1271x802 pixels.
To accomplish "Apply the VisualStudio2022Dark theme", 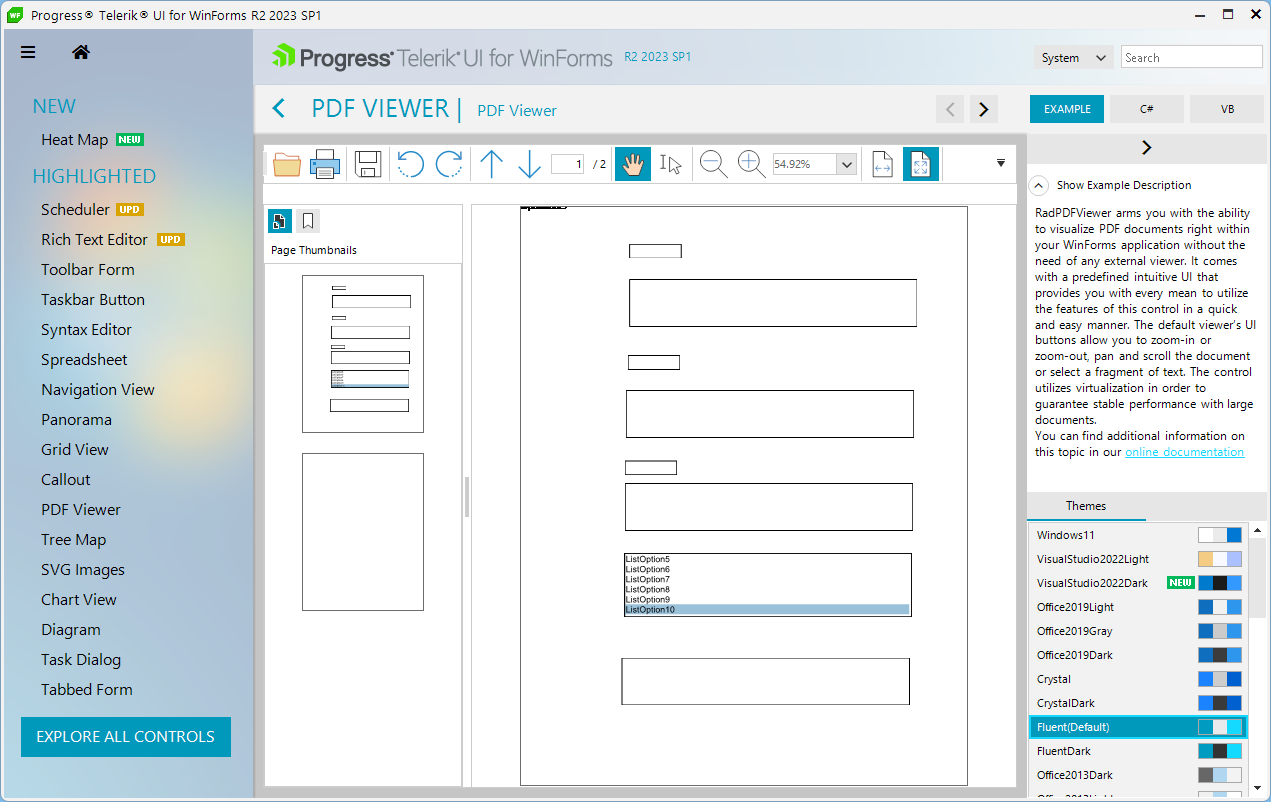I will (x=1139, y=583).
